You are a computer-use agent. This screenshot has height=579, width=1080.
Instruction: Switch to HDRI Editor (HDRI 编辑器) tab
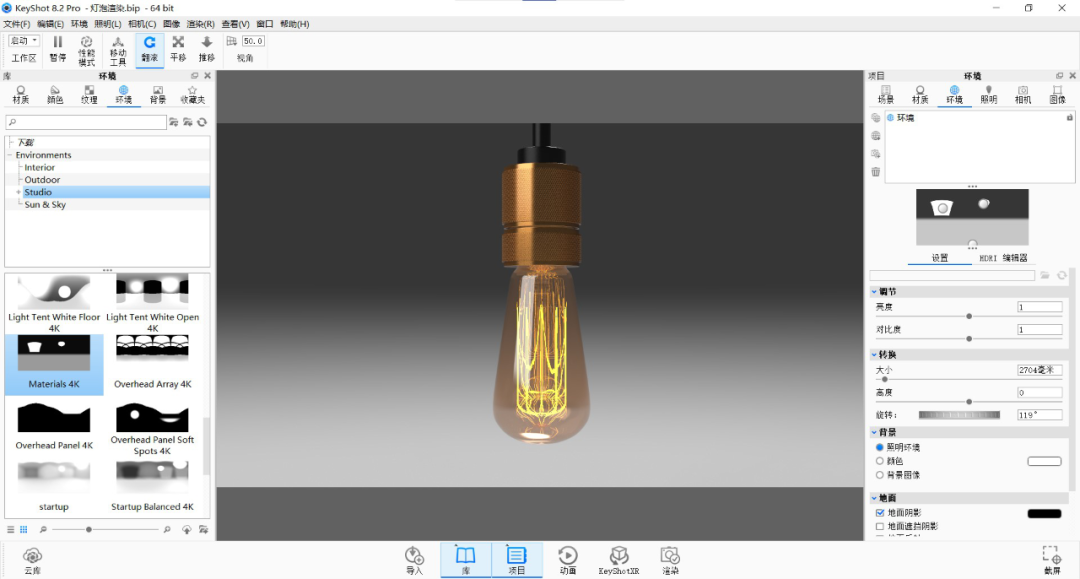(x=1003, y=258)
